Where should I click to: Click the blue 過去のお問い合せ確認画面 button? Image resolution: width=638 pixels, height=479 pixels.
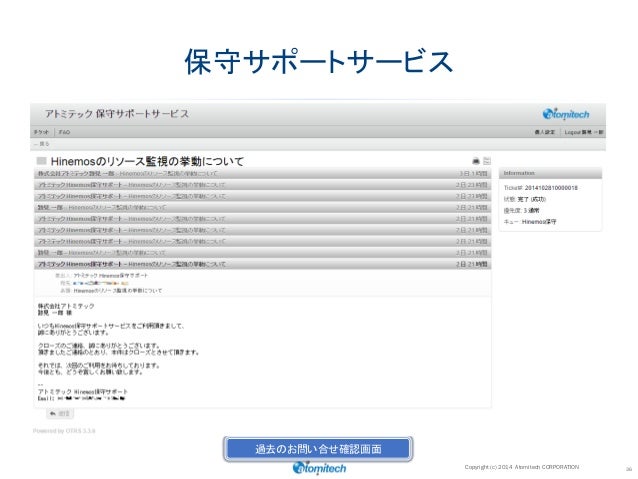pos(318,449)
